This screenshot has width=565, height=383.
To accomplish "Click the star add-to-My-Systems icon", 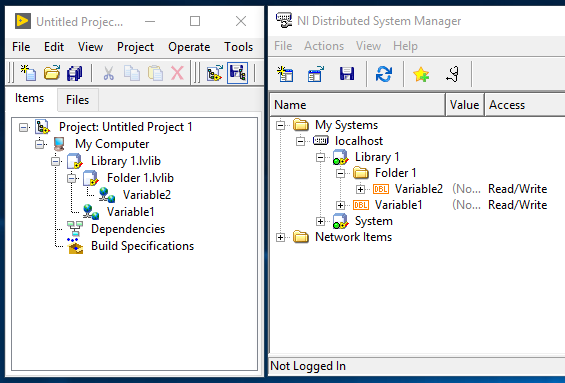I will (x=421, y=74).
